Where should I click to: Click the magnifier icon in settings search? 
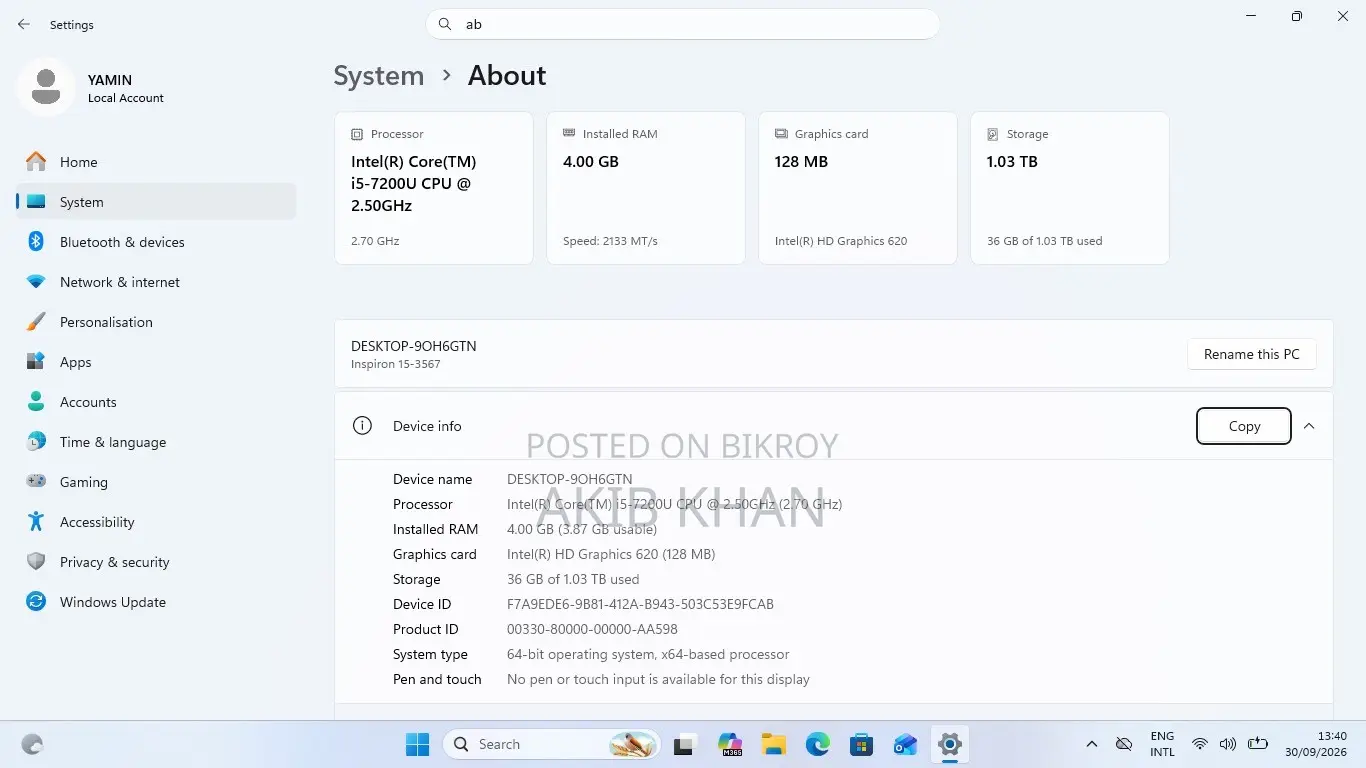point(445,24)
